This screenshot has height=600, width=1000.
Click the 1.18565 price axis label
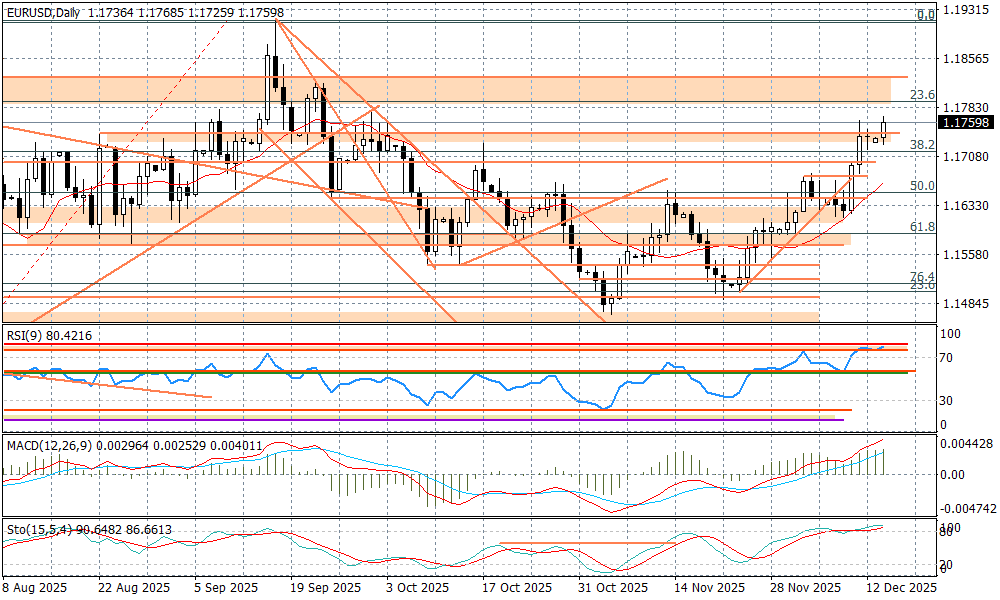965,59
